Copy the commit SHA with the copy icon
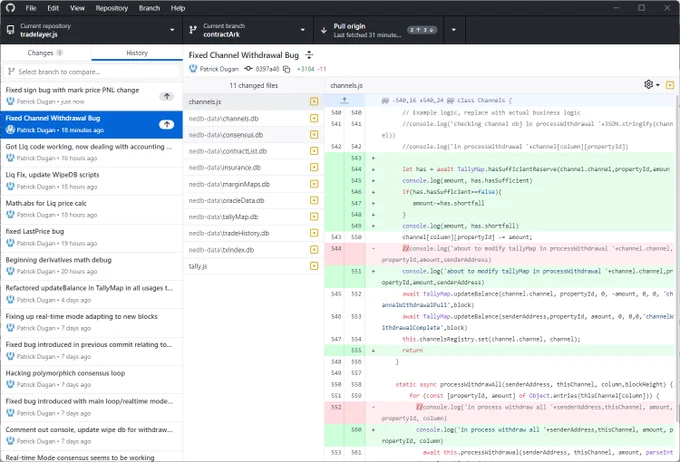 [286, 69]
